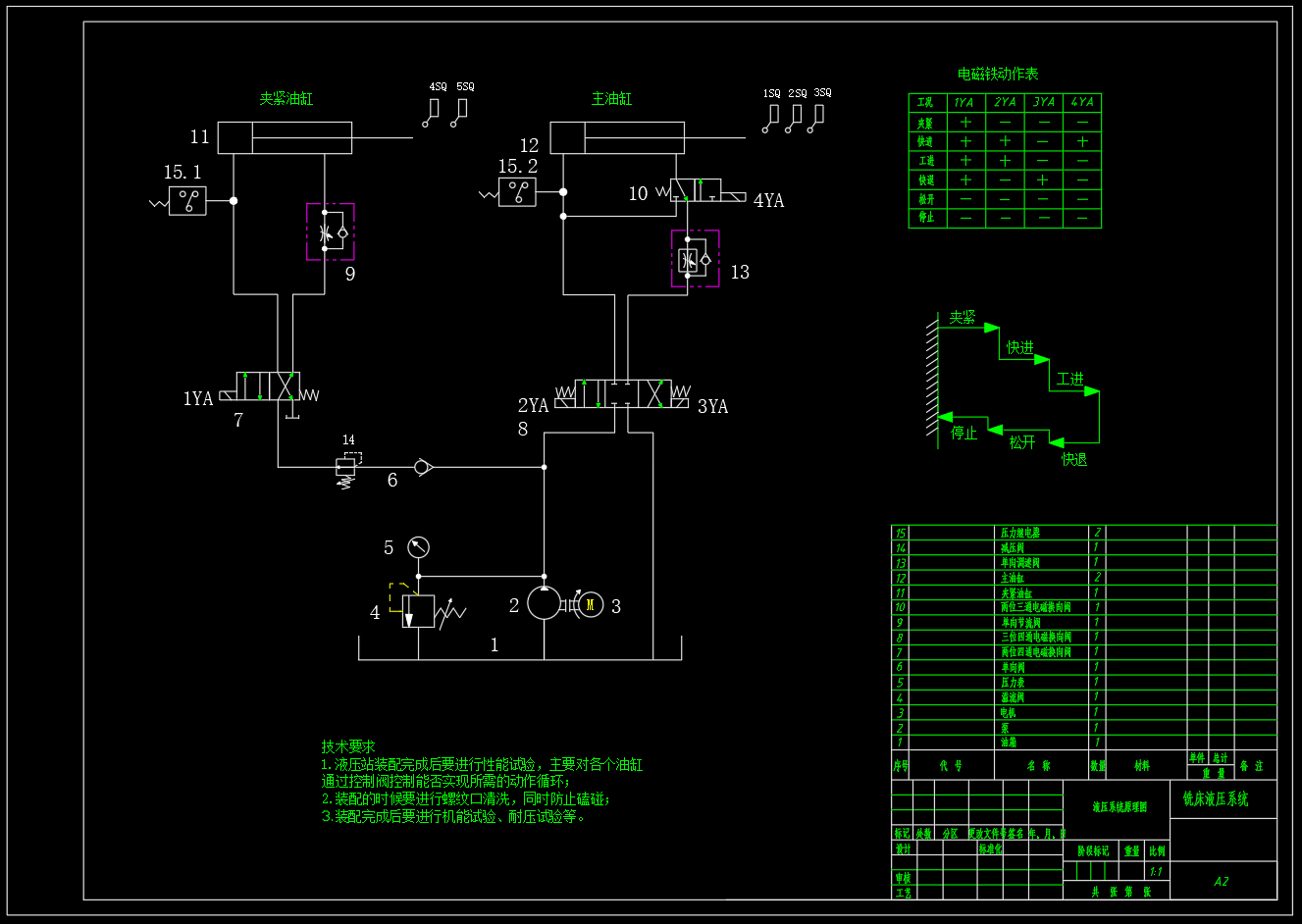Select 停止 label in the cycle diagram
Image resolution: width=1302 pixels, height=924 pixels.
(963, 433)
